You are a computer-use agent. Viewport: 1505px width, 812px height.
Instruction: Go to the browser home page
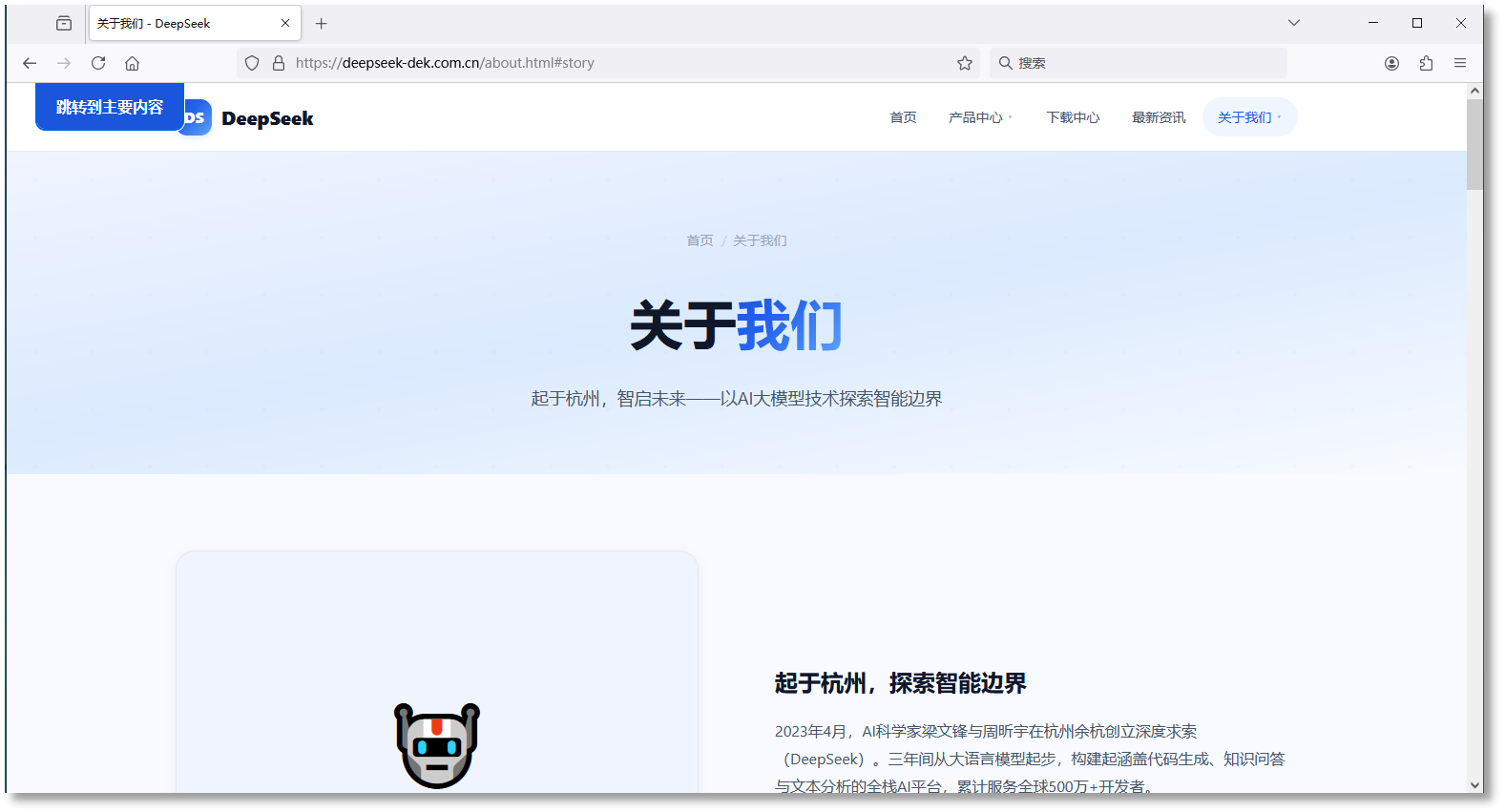coord(133,63)
